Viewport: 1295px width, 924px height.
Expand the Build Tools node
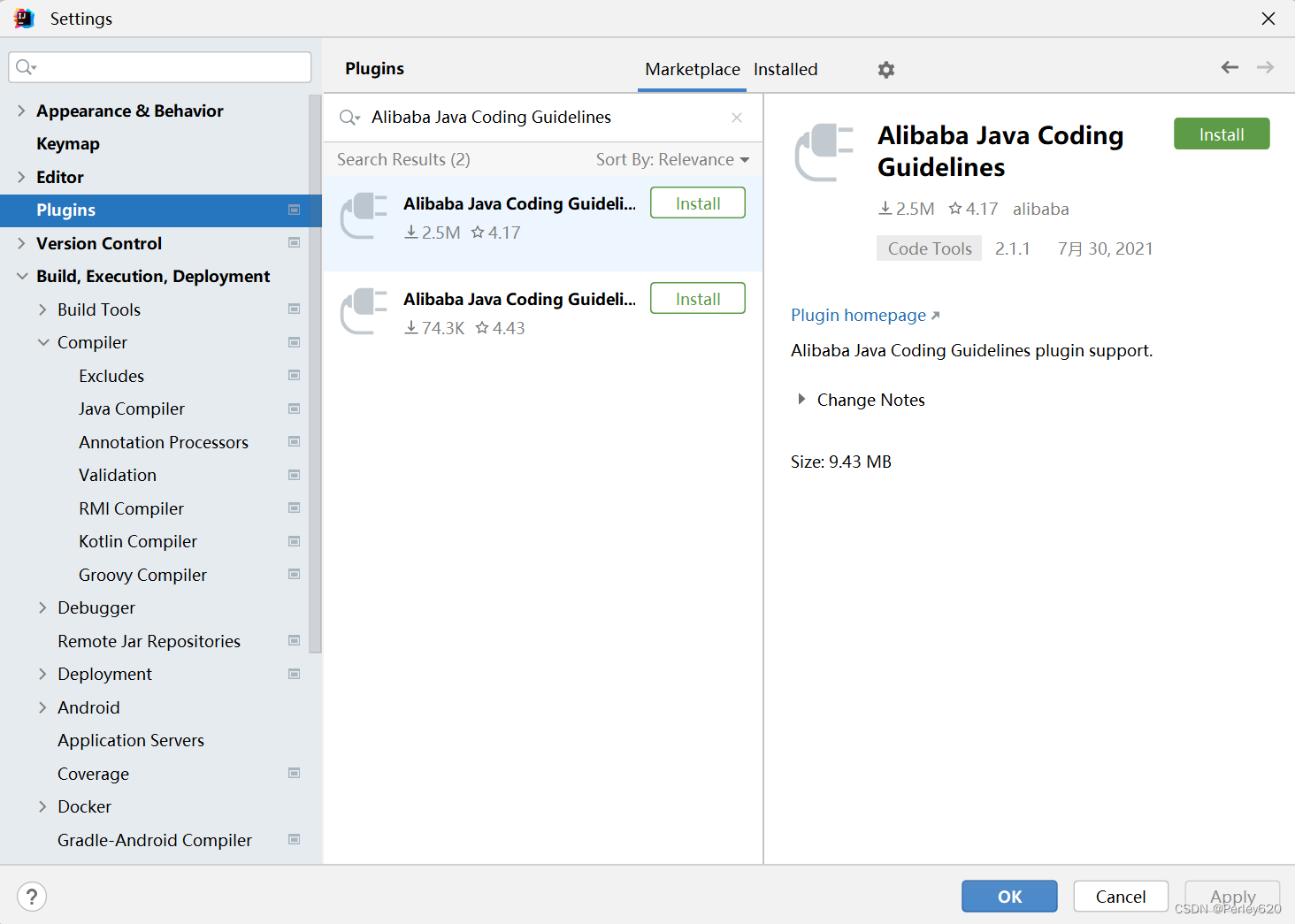pyautogui.click(x=42, y=309)
